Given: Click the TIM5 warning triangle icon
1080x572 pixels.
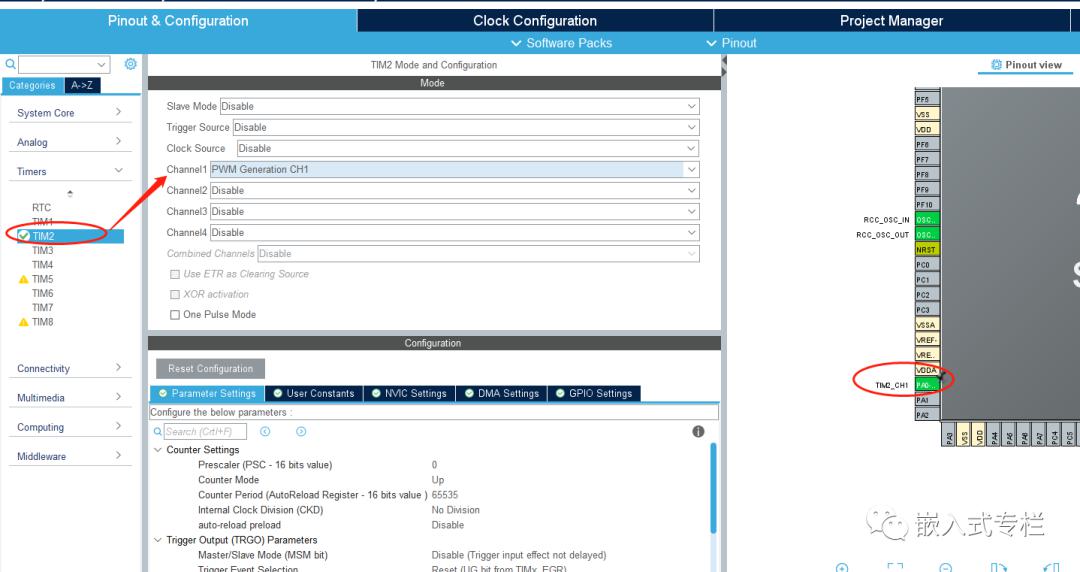Looking at the screenshot, I should click(23, 279).
